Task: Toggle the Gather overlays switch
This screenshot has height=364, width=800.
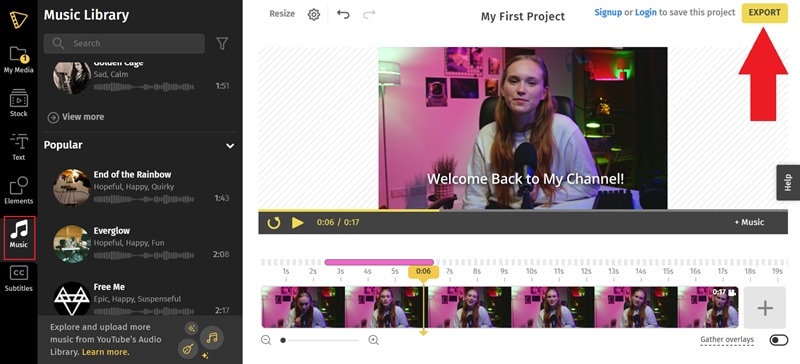Action: [x=779, y=340]
